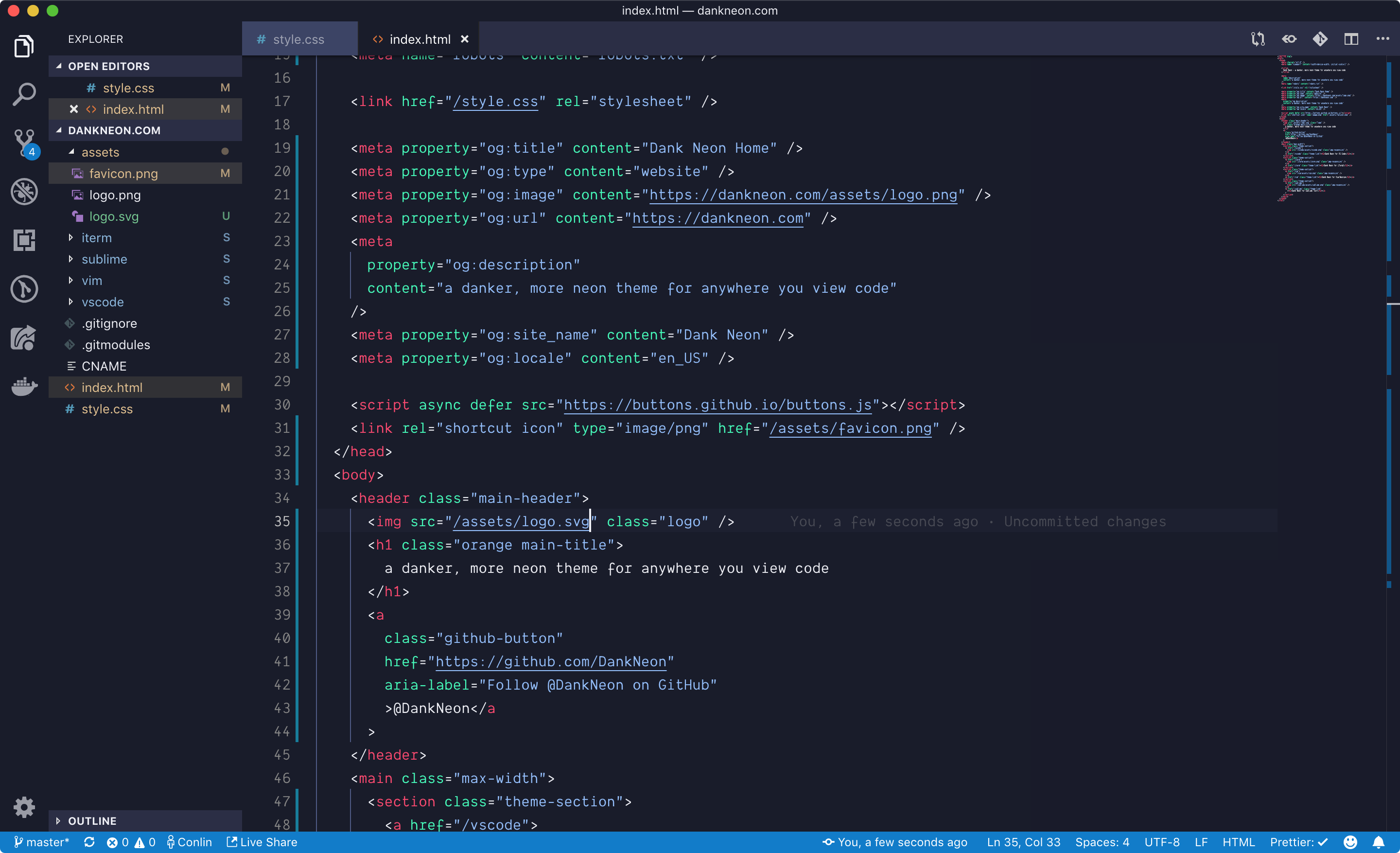Collapse the assets folder
1400x853 pixels.
pyautogui.click(x=100, y=152)
